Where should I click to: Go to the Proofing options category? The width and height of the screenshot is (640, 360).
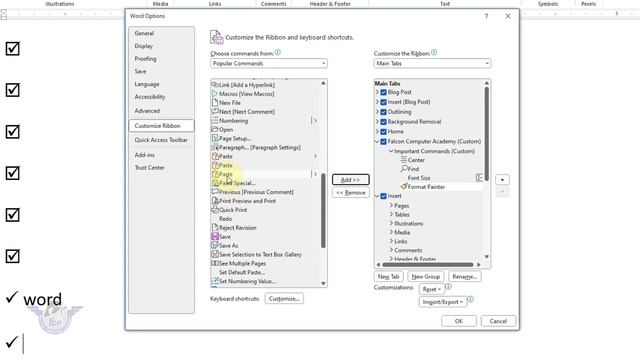pos(162,59)
